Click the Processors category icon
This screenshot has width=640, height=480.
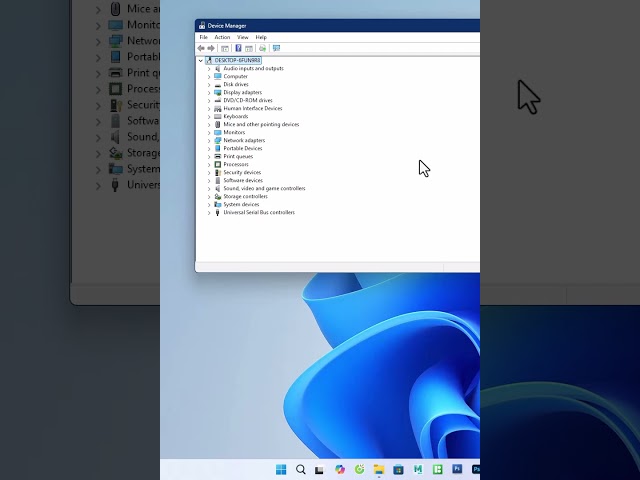click(x=218, y=164)
